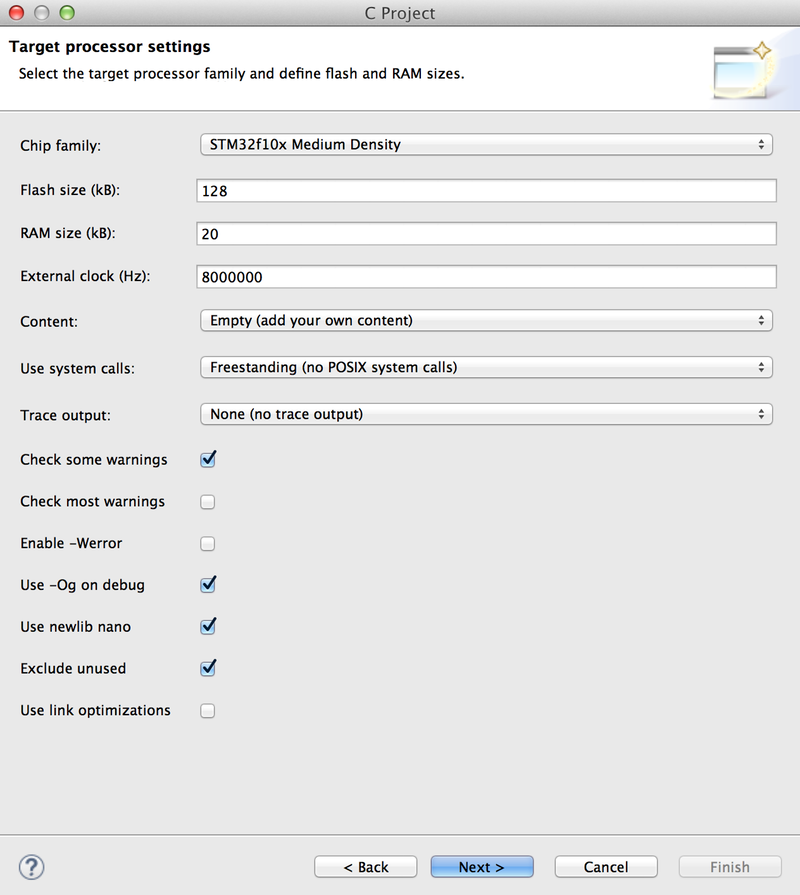Uncheck the Exclude unused checkbox

point(208,669)
